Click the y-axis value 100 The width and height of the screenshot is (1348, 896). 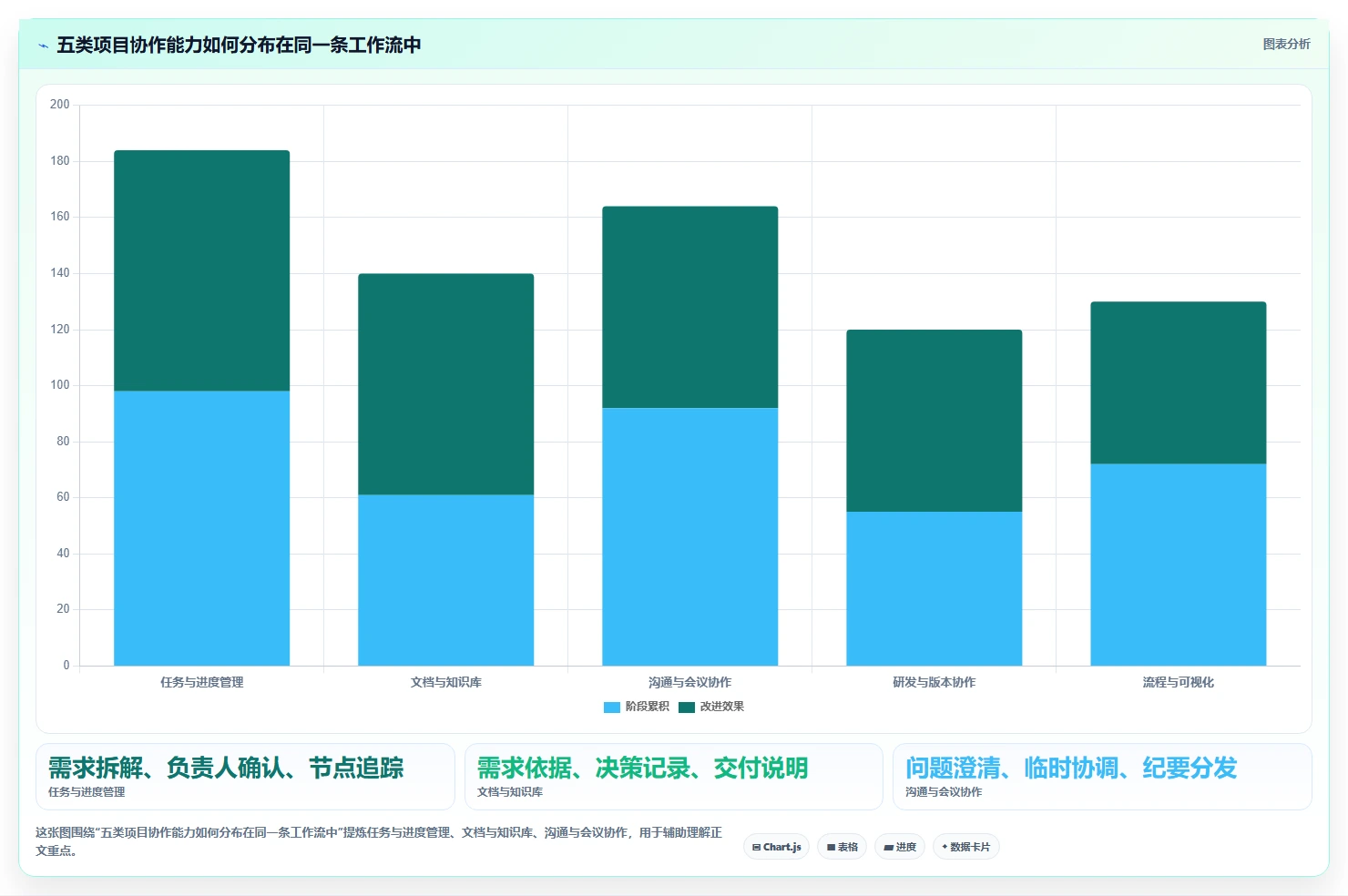pos(59,385)
